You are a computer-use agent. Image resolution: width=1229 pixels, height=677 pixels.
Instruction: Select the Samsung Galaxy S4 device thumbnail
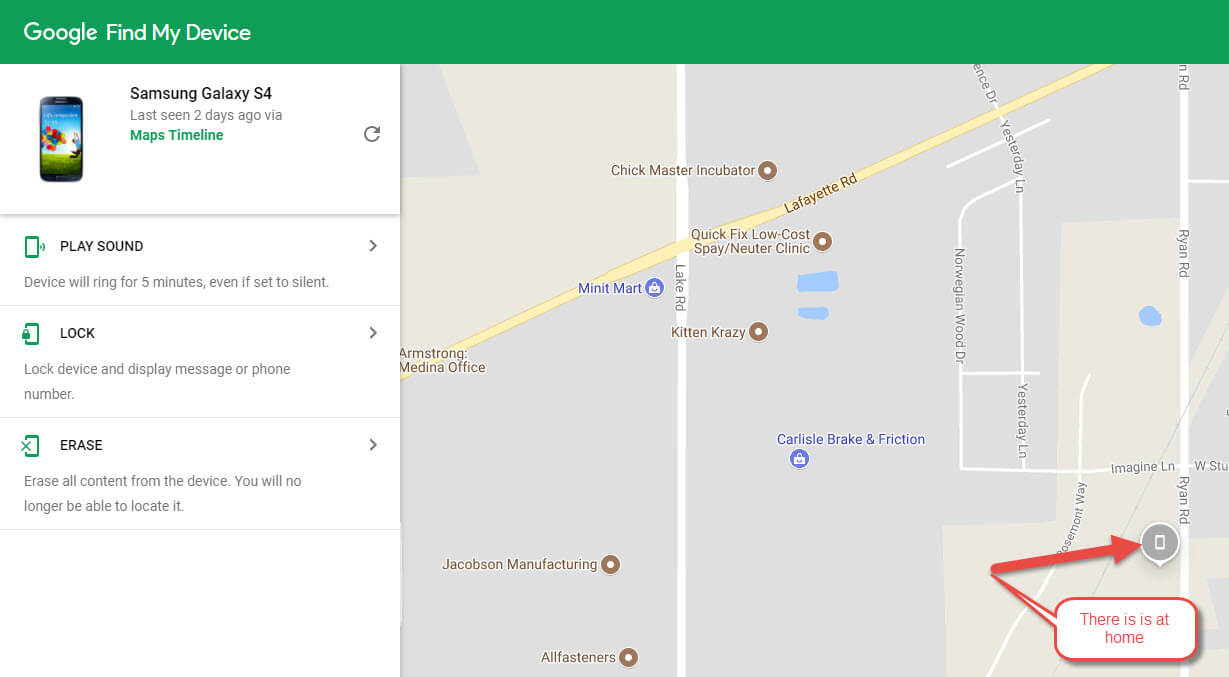click(x=61, y=139)
